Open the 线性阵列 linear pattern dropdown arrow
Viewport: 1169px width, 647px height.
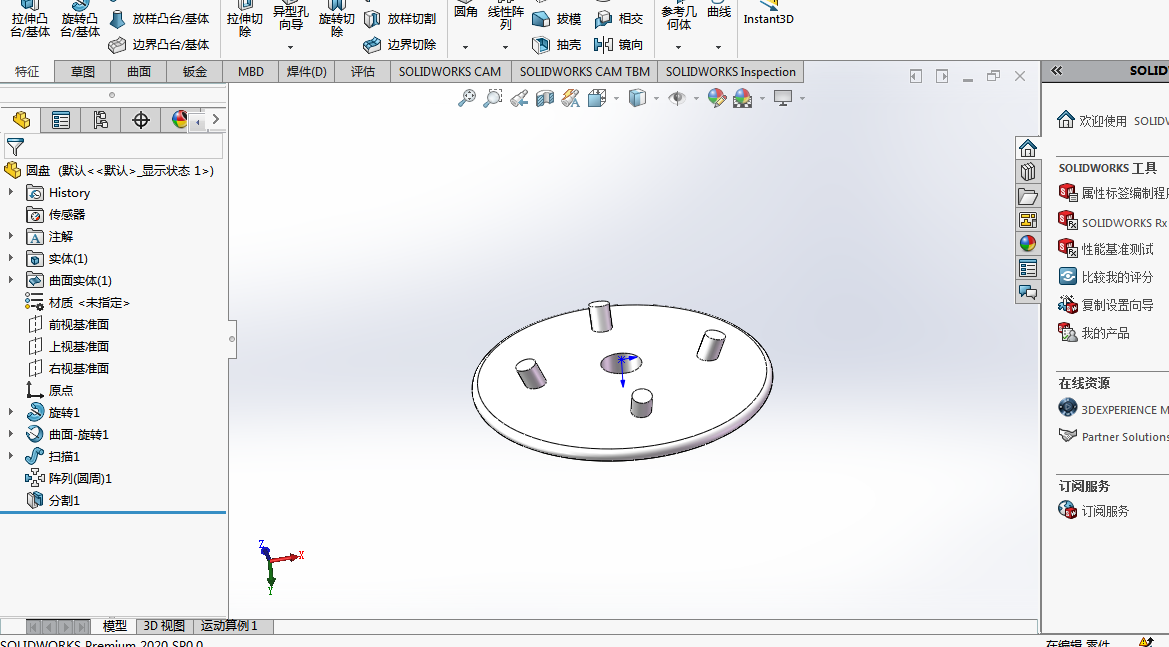(x=505, y=47)
